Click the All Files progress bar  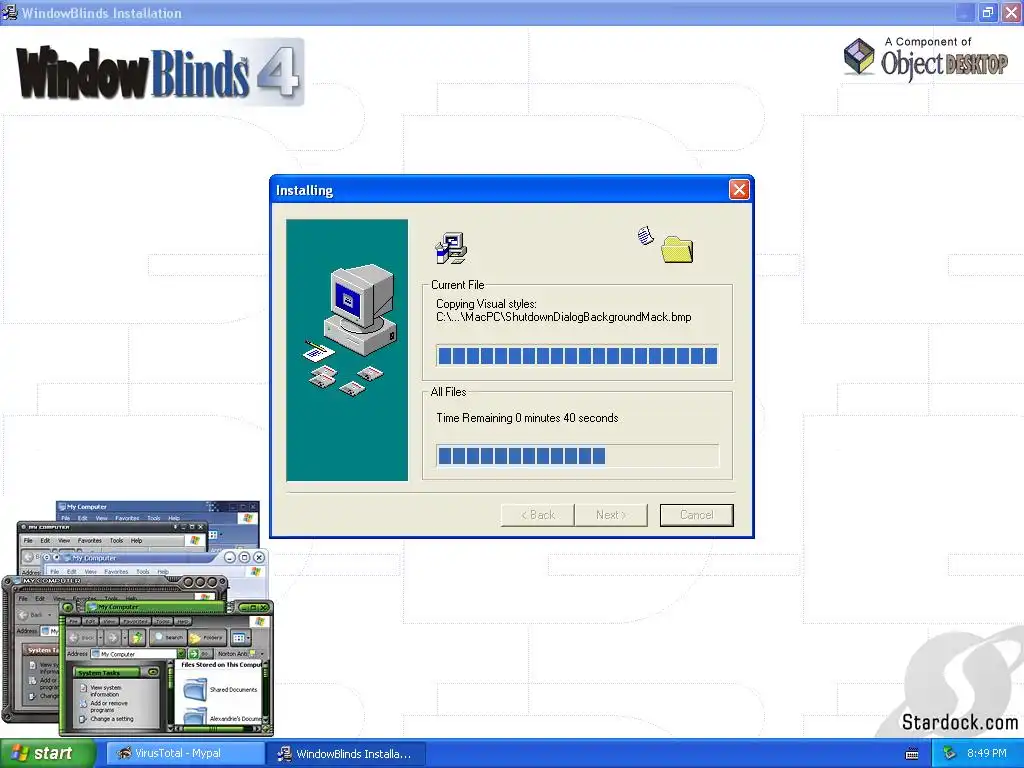[x=577, y=455]
